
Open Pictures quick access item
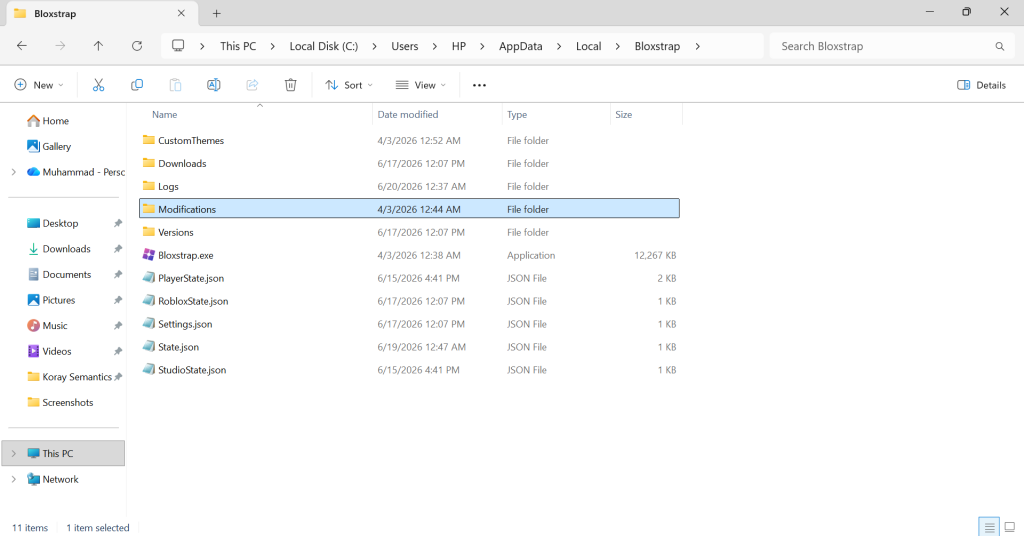pyautogui.click(x=52, y=300)
